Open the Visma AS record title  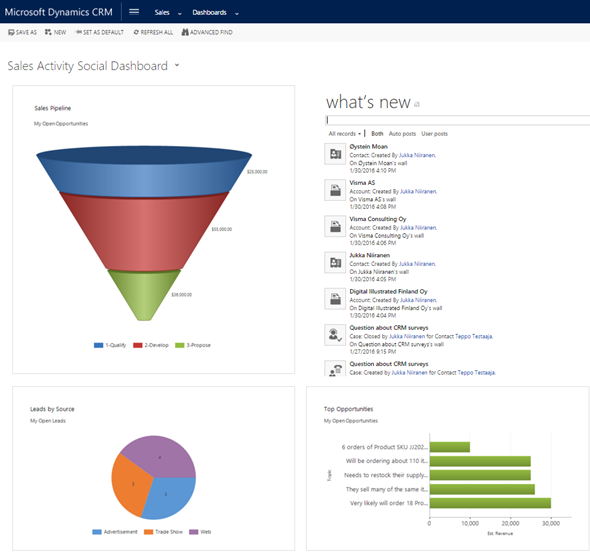[362, 182]
